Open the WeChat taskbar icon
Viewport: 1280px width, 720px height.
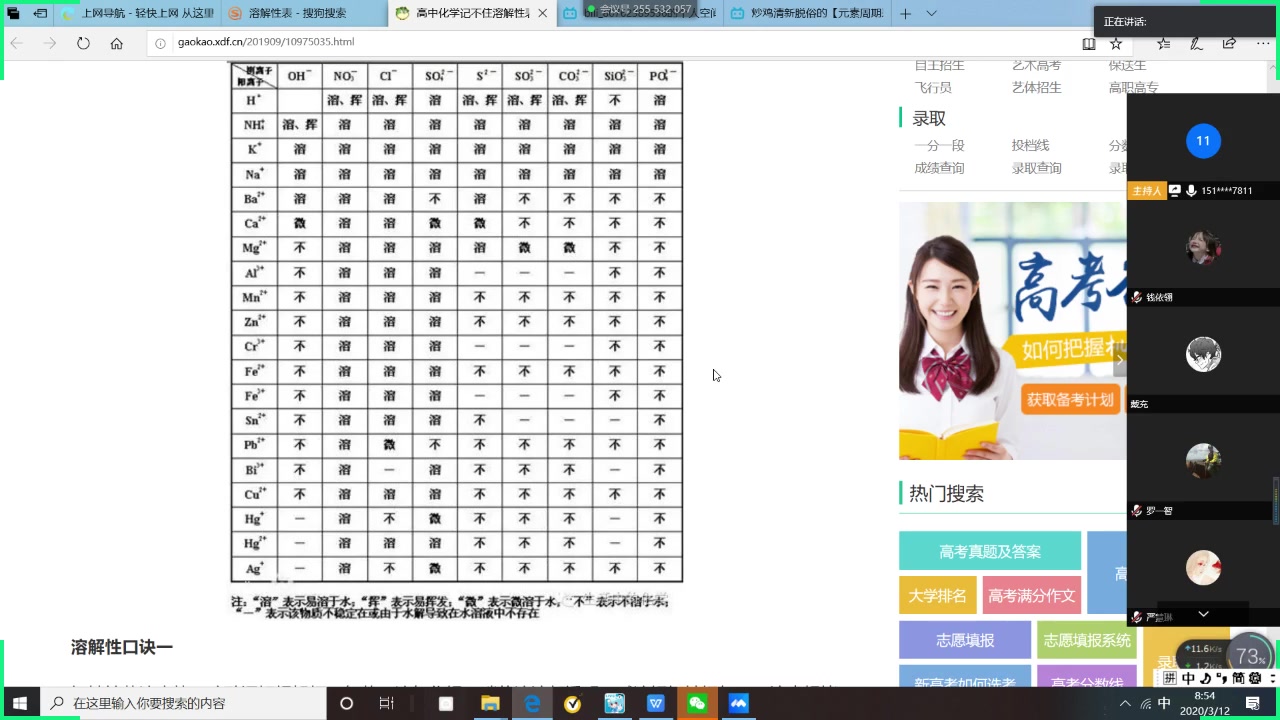697,704
